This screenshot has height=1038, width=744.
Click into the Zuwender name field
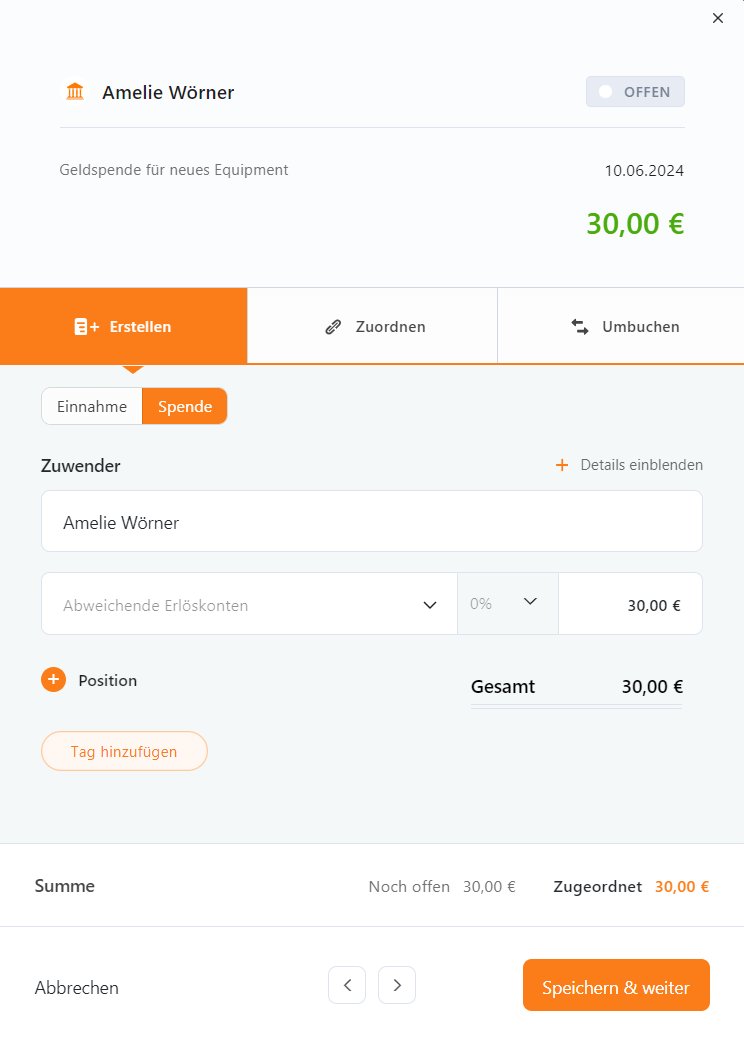point(372,521)
